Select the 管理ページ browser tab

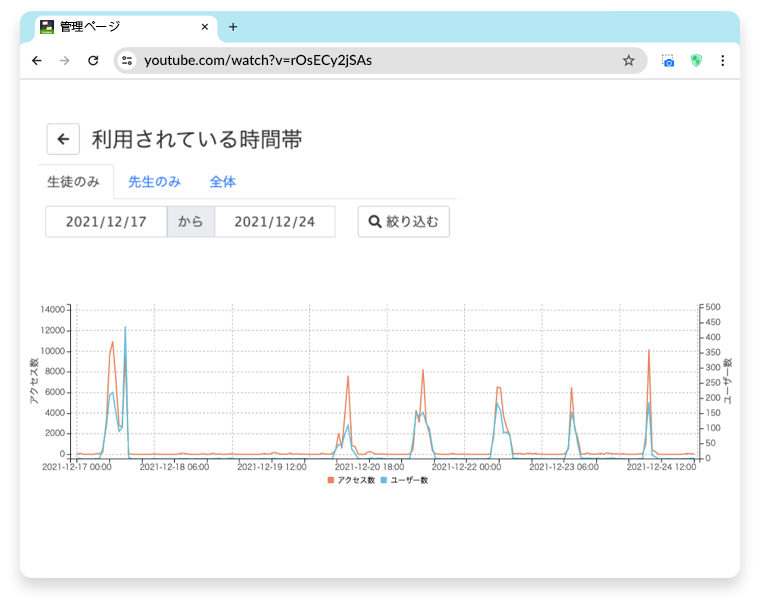coord(127,28)
